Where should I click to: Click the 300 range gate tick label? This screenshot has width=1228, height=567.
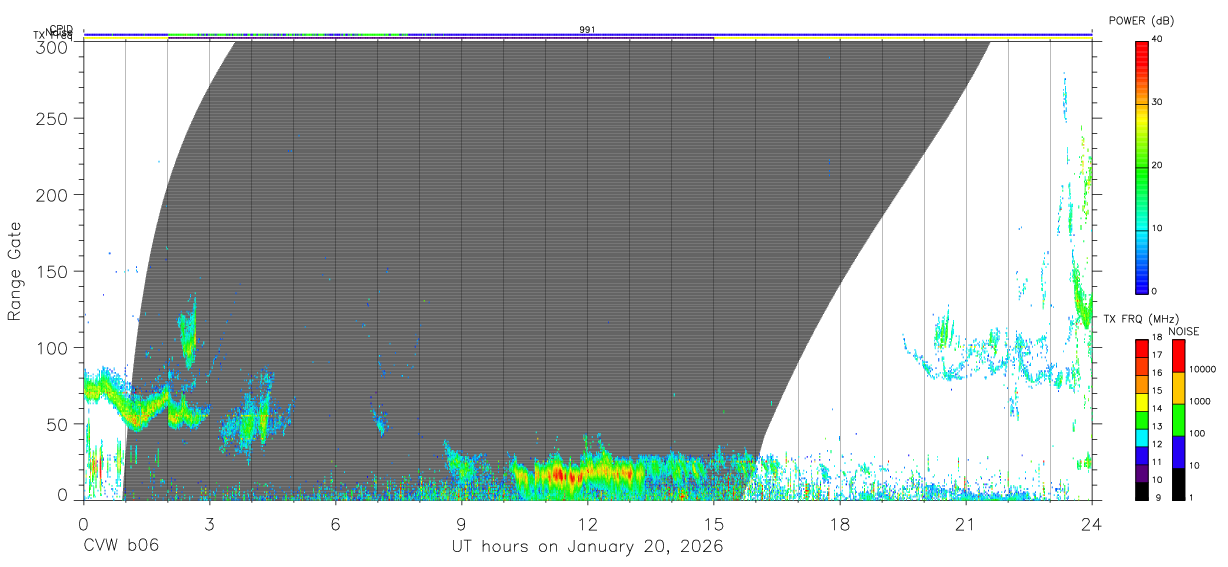(x=51, y=46)
